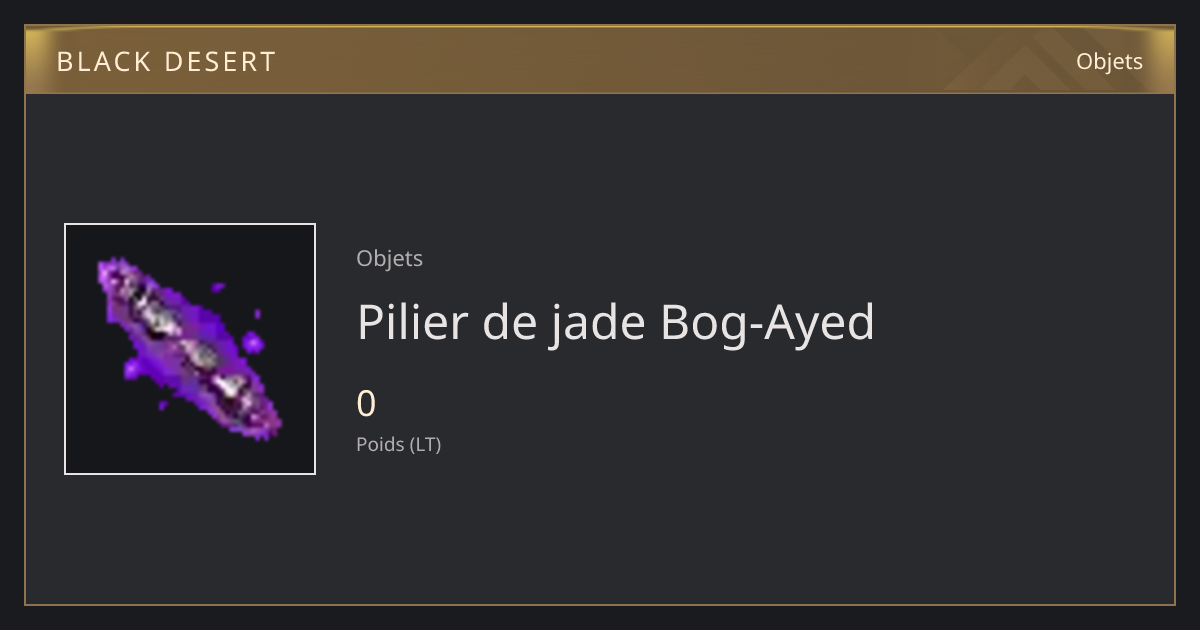This screenshot has height=630, width=1200.
Task: Click the Poids (LT) label
Action: (x=399, y=444)
